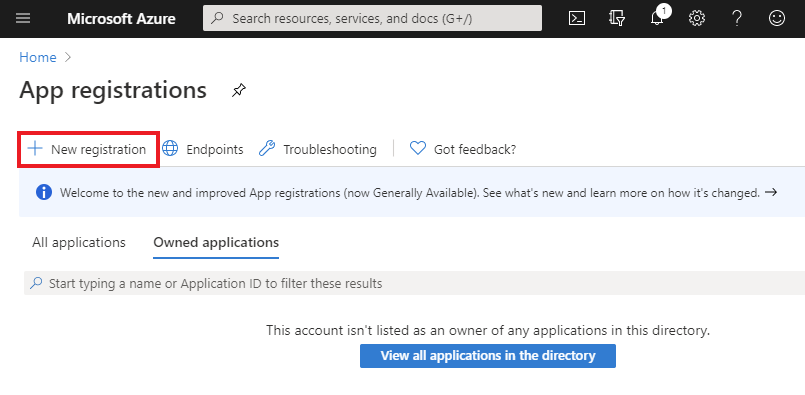This screenshot has width=805, height=395.
Task: Click the info icon in the welcome banner
Action: pyautogui.click(x=44, y=193)
